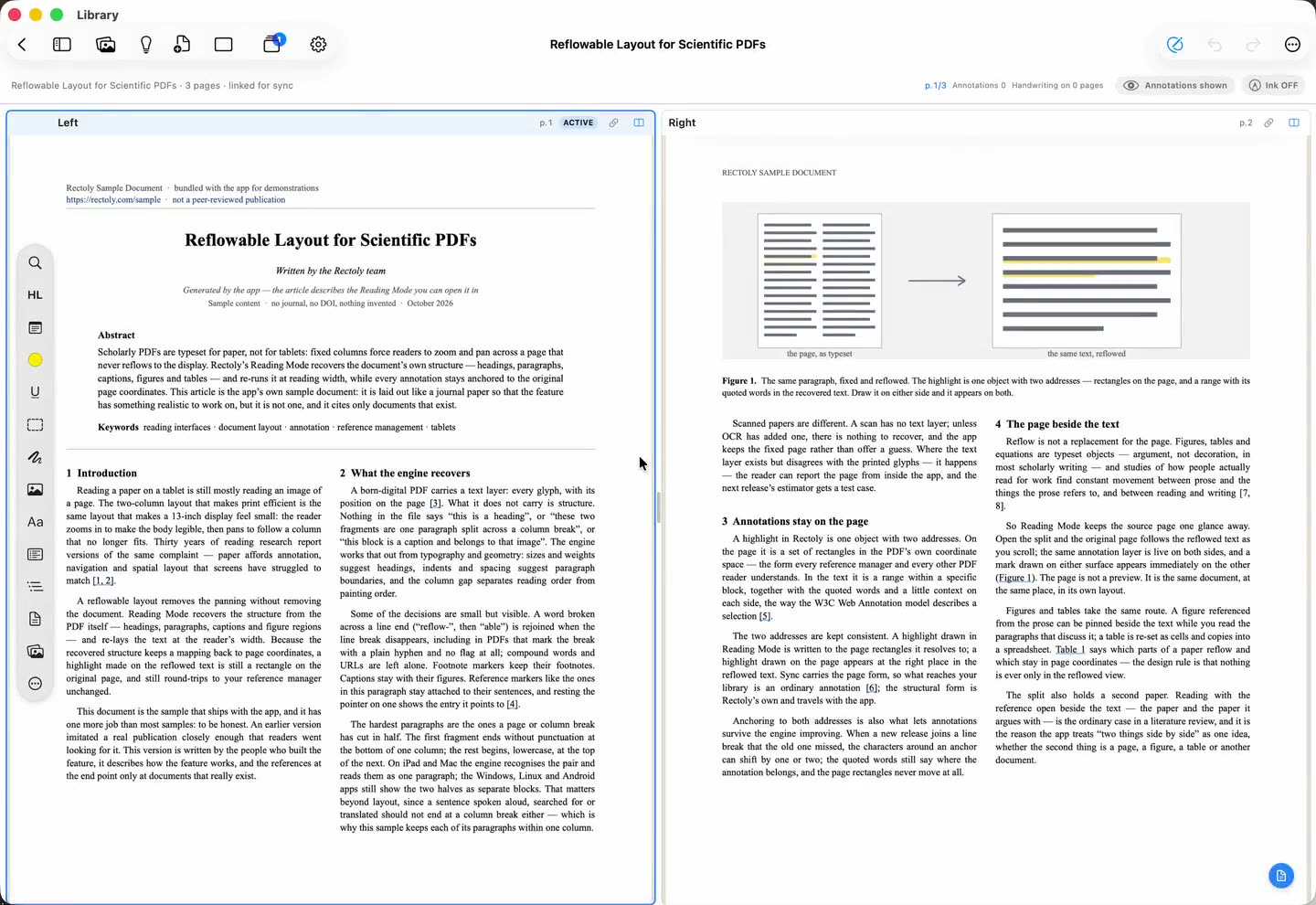Image resolution: width=1316 pixels, height=905 pixels.
Task: Click the photo stack icon in side toolbar
Action: pos(35,652)
